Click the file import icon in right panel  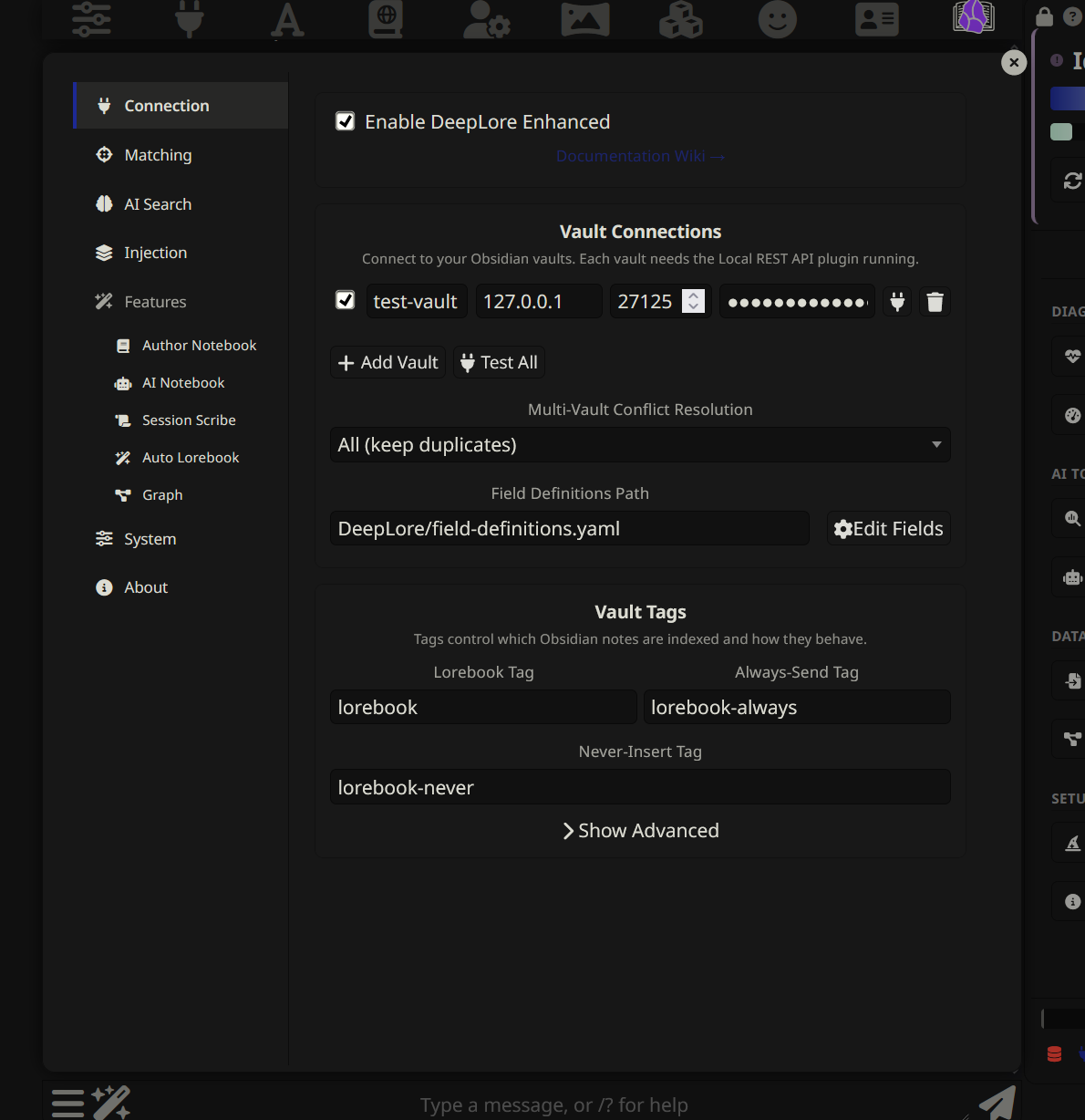(x=1072, y=680)
